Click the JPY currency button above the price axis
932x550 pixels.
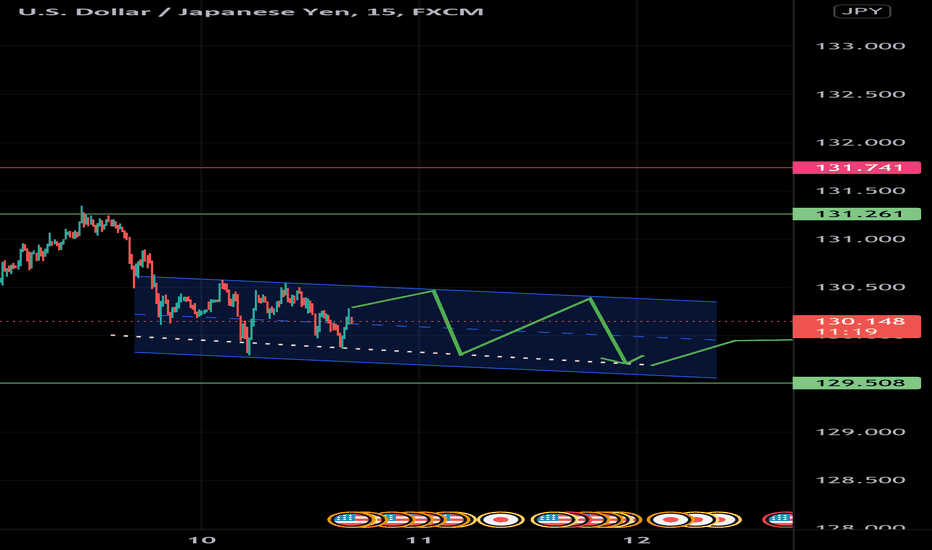point(862,11)
